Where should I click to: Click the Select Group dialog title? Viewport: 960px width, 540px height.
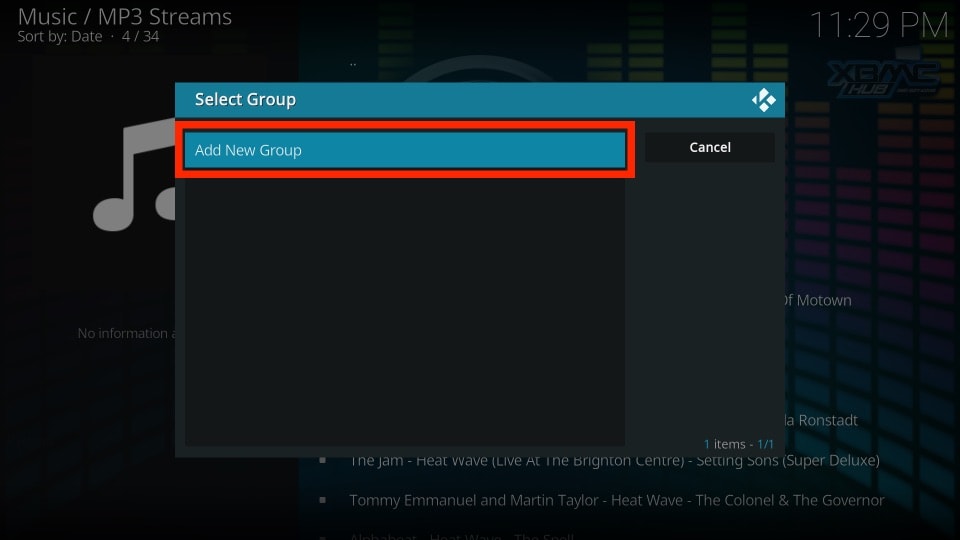245,100
